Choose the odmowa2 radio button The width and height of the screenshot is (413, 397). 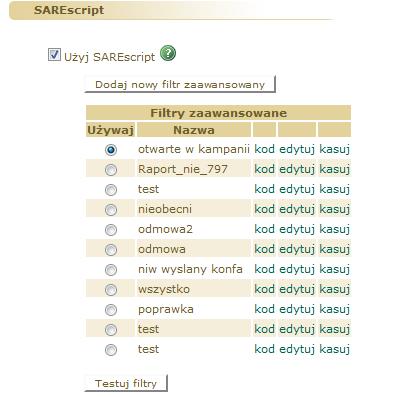point(111,230)
